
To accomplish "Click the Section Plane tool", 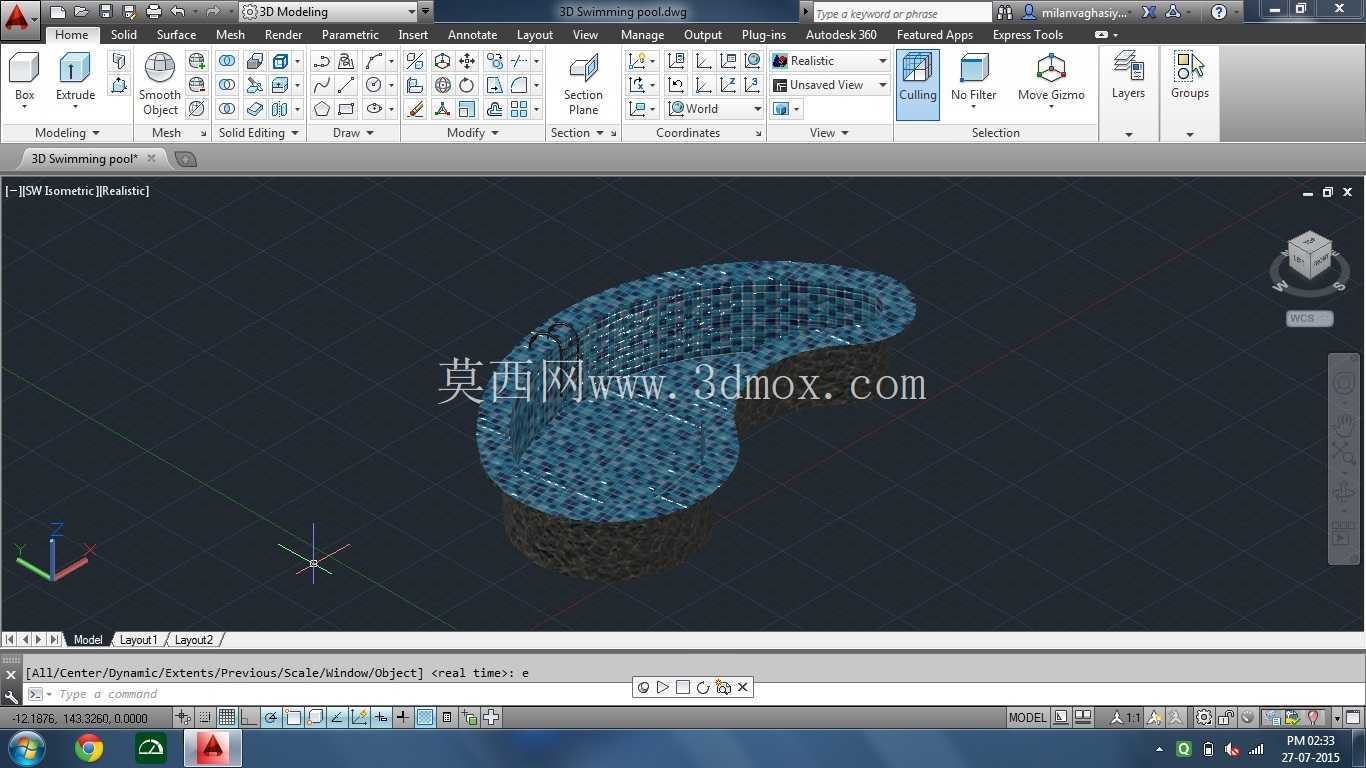I will pyautogui.click(x=583, y=84).
